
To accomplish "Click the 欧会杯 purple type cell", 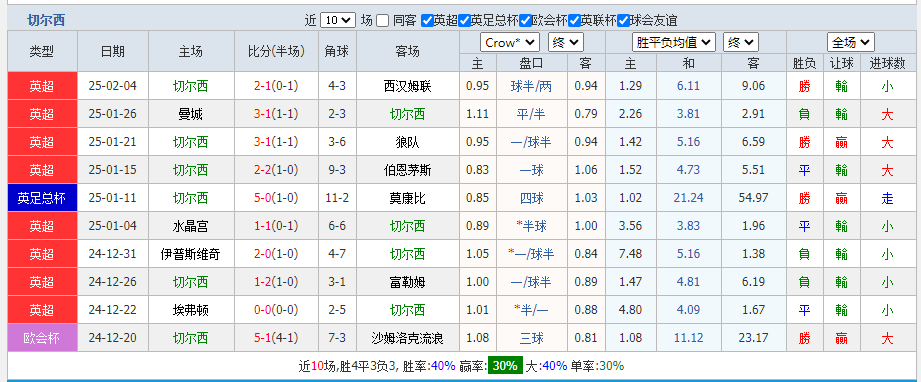I will 42,338.
